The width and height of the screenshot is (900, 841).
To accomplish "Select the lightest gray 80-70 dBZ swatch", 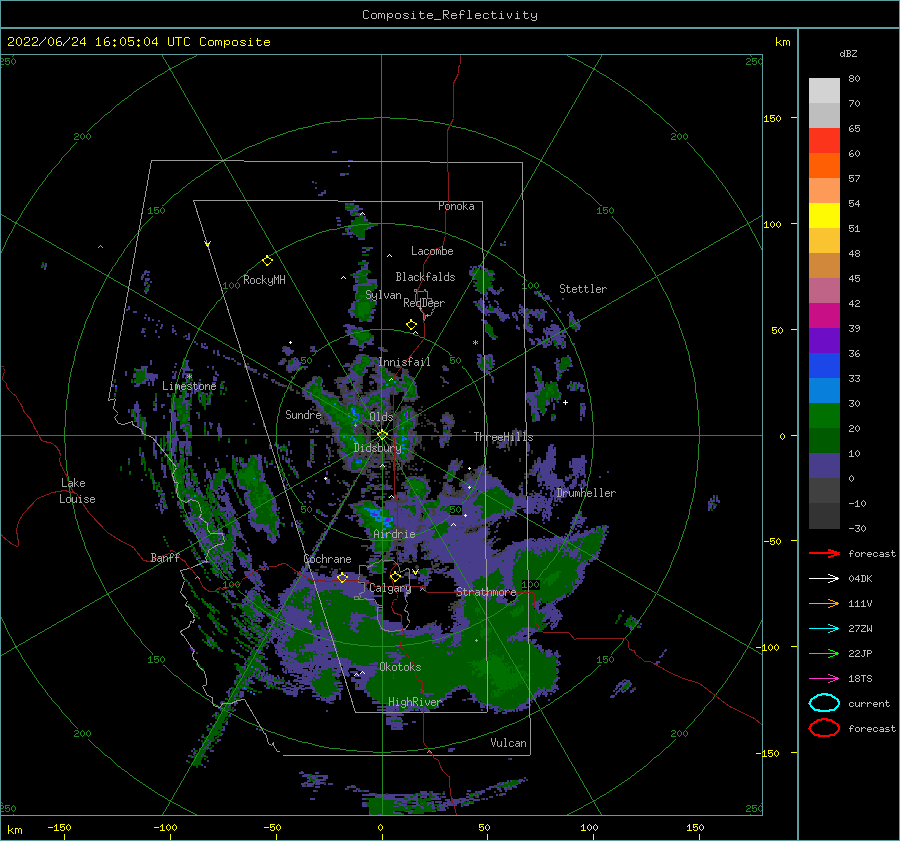I will pyautogui.click(x=824, y=91).
